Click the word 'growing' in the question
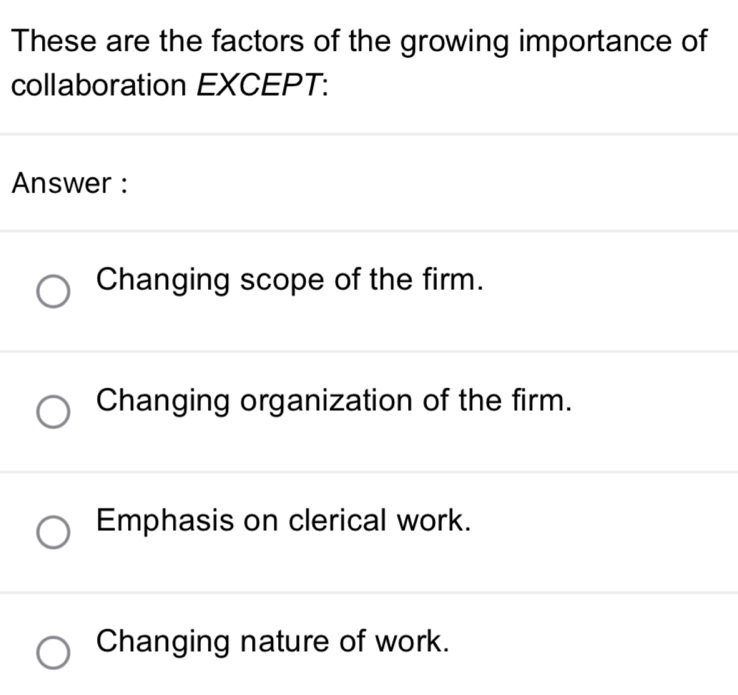738x695 pixels. tap(452, 43)
